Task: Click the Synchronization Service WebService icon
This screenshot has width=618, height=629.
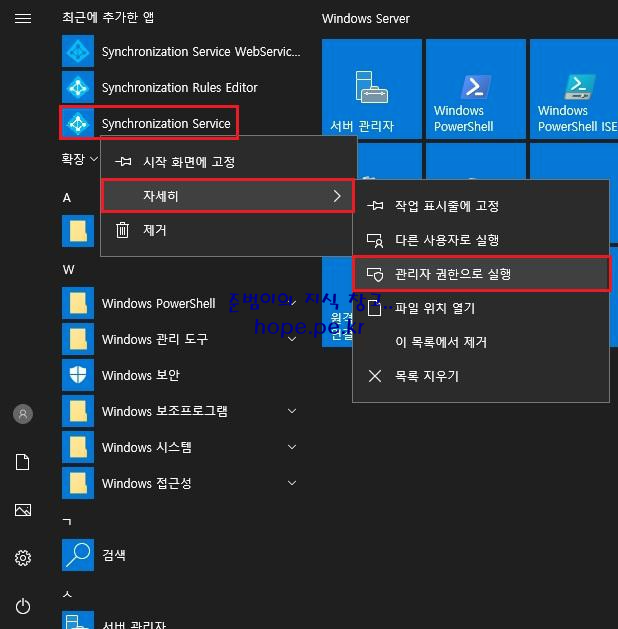Action: [78, 51]
